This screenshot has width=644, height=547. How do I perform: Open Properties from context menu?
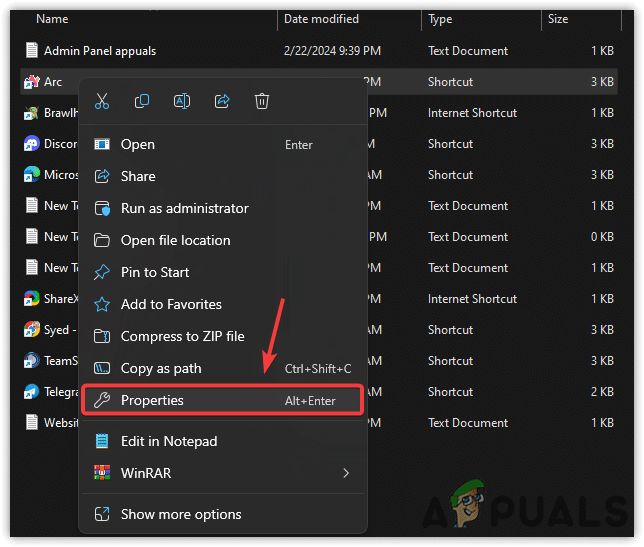[x=152, y=400]
